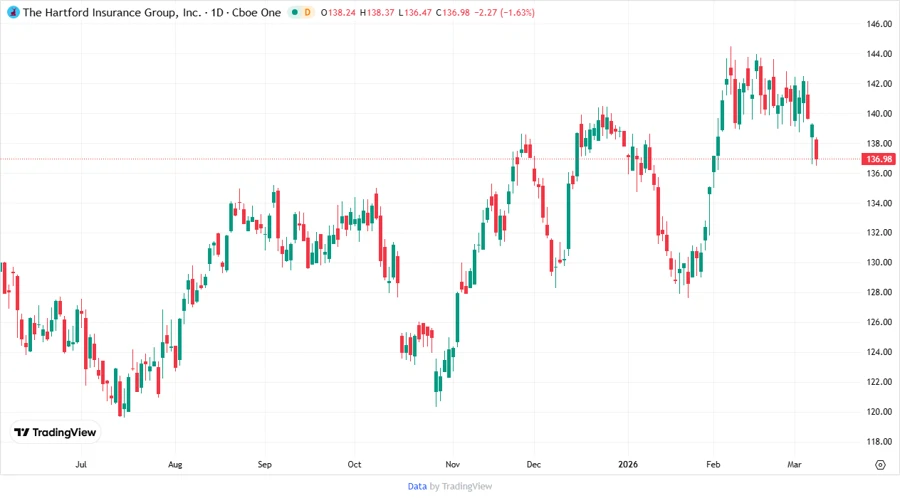Click the high value H138.37

click(377, 13)
